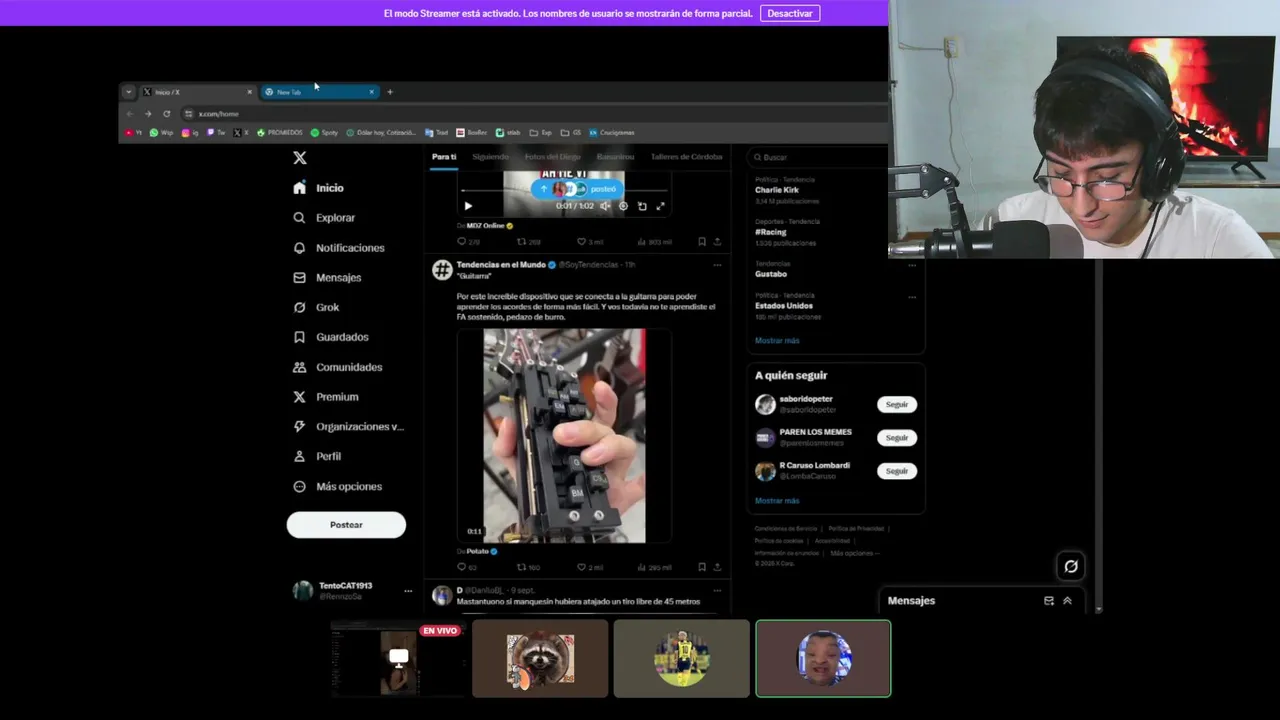Like the Guitarra post

tap(590, 567)
